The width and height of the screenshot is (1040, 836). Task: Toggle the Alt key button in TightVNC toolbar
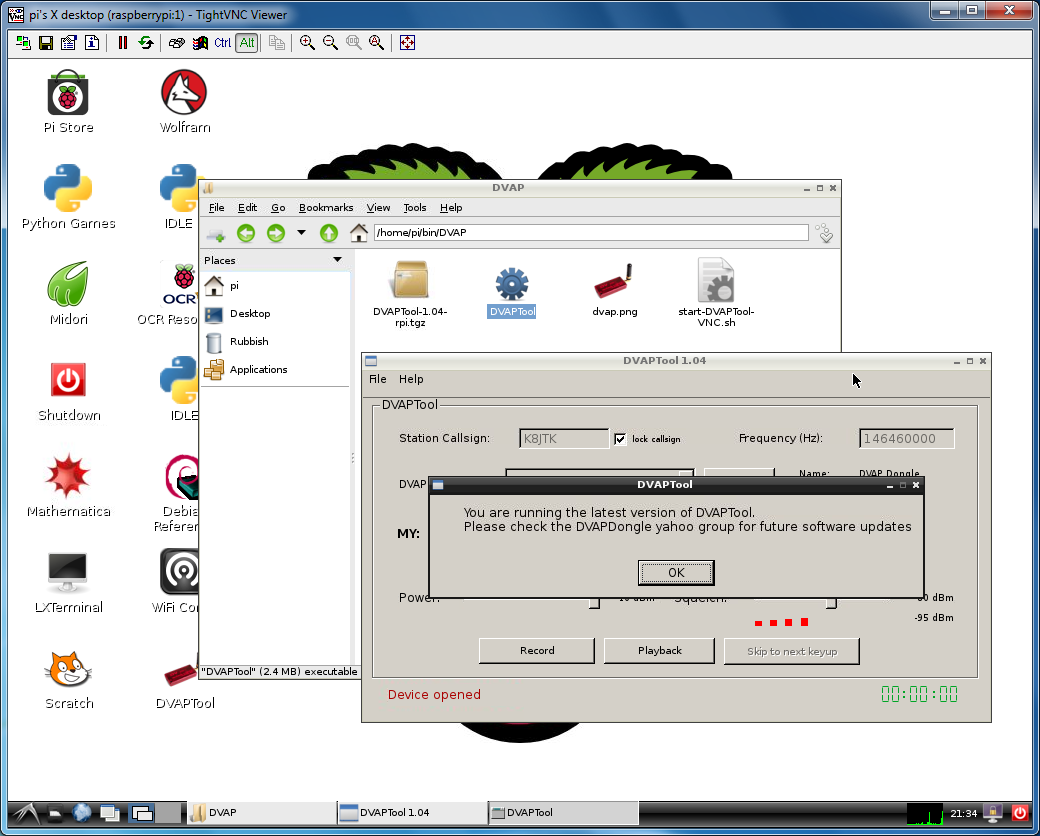[x=247, y=43]
